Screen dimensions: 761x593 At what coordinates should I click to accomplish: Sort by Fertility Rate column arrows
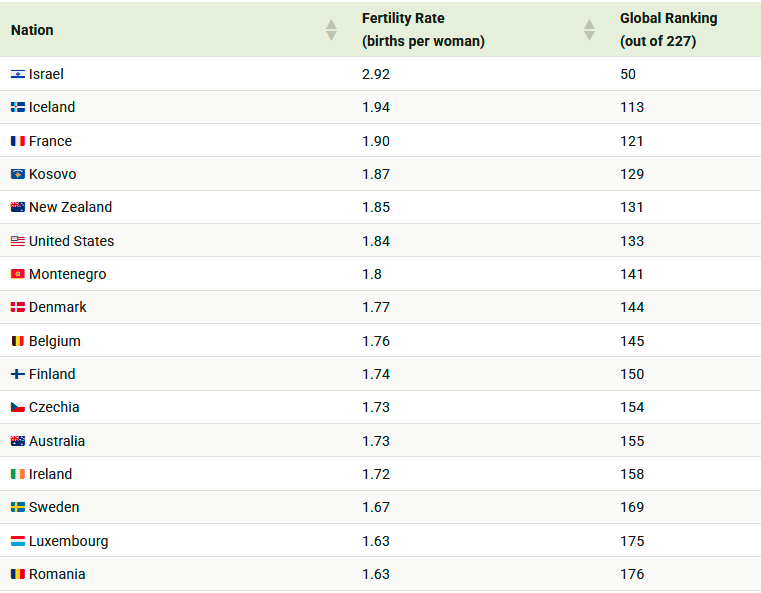pyautogui.click(x=589, y=30)
